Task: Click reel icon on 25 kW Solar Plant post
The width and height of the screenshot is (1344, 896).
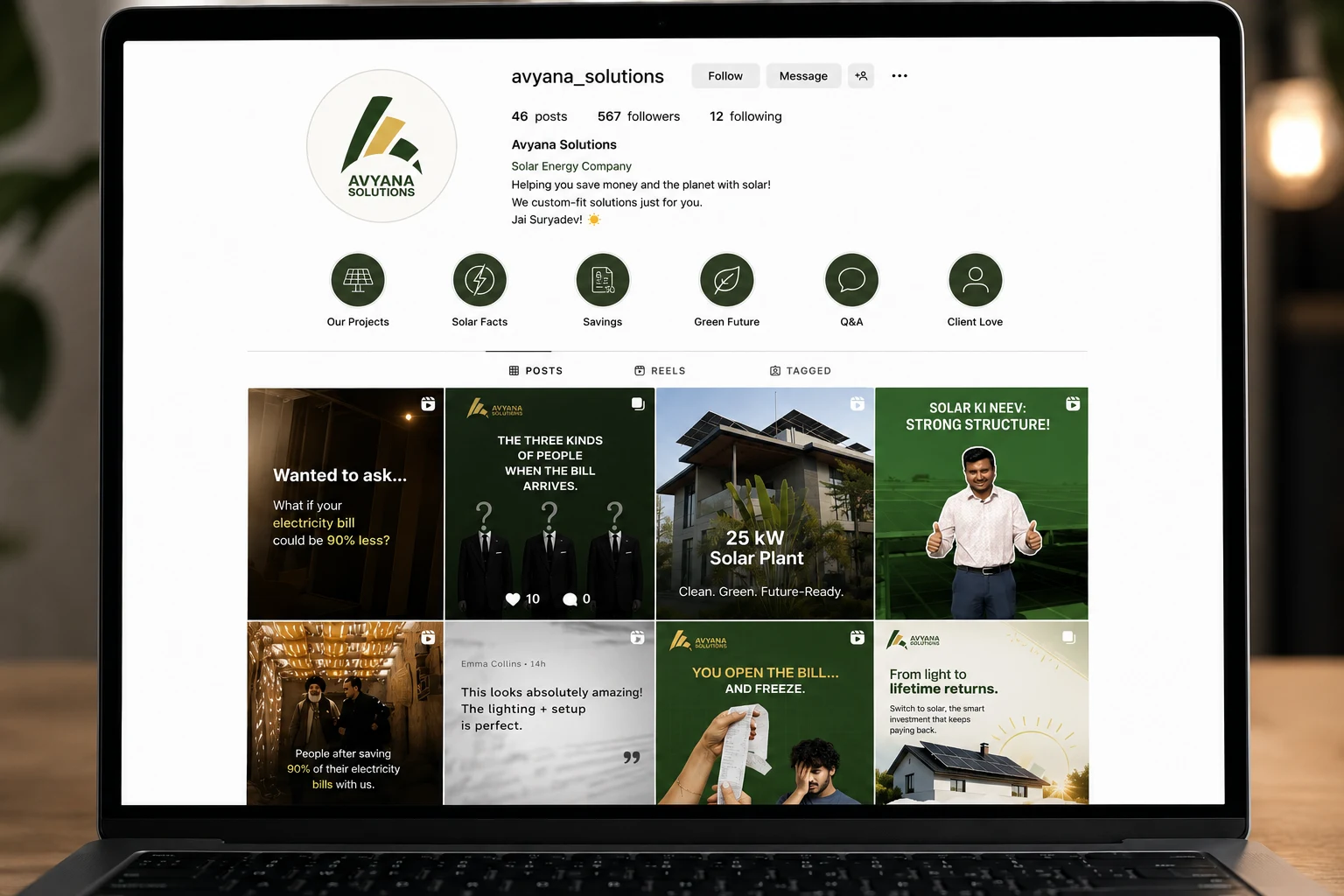Action: 857,403
